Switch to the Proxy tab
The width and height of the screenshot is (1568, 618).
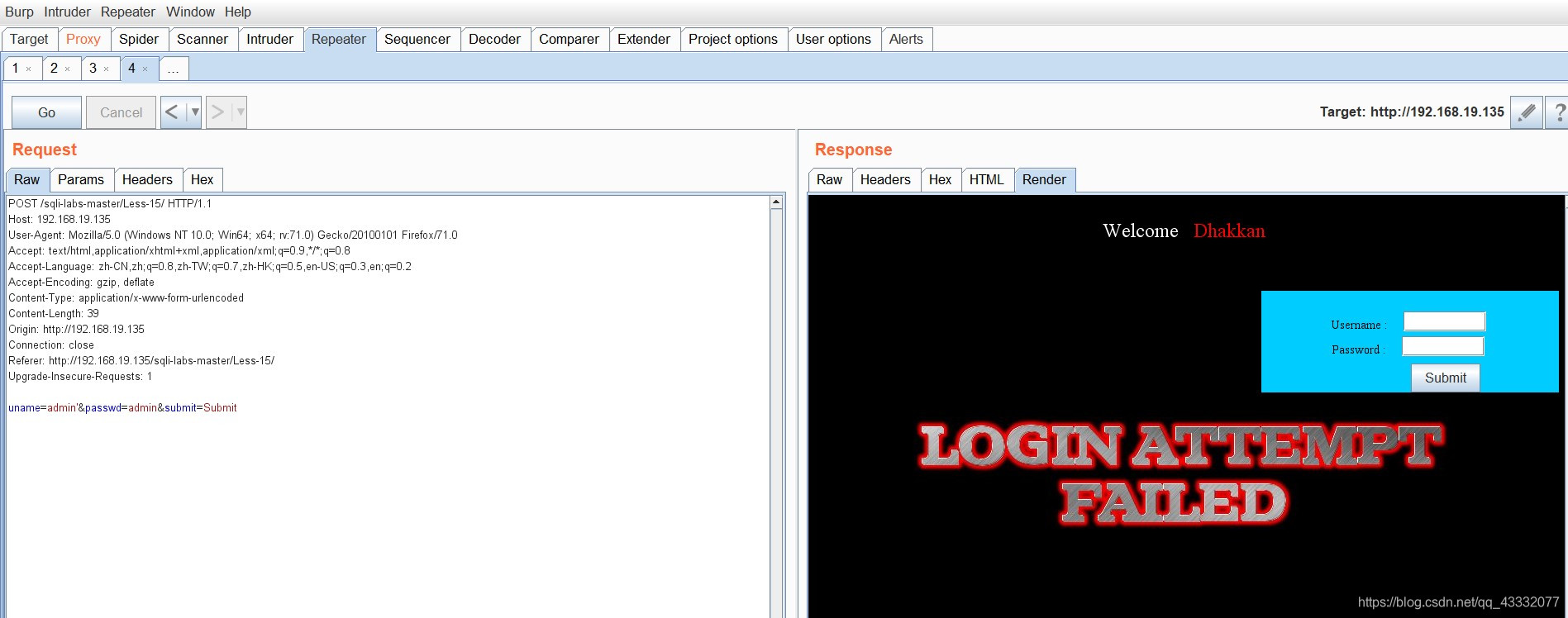click(x=83, y=39)
